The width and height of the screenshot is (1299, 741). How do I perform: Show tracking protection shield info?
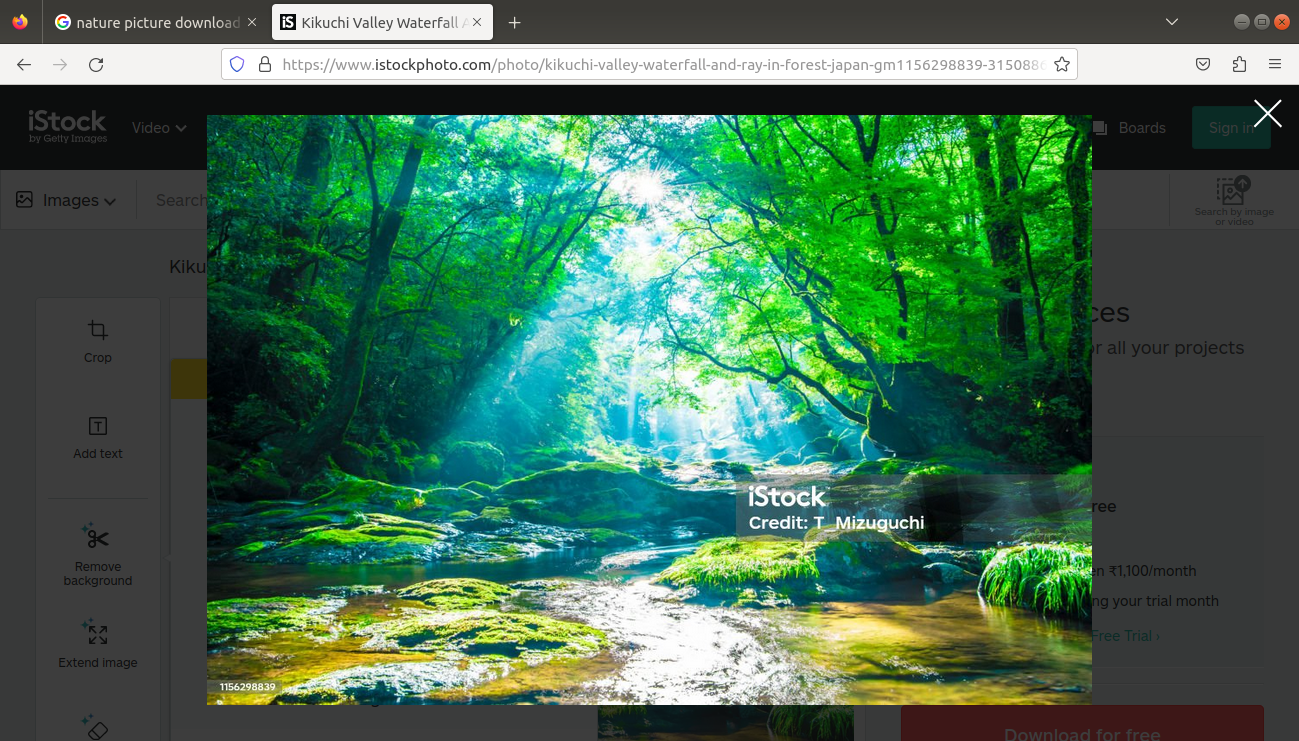[x=237, y=64]
